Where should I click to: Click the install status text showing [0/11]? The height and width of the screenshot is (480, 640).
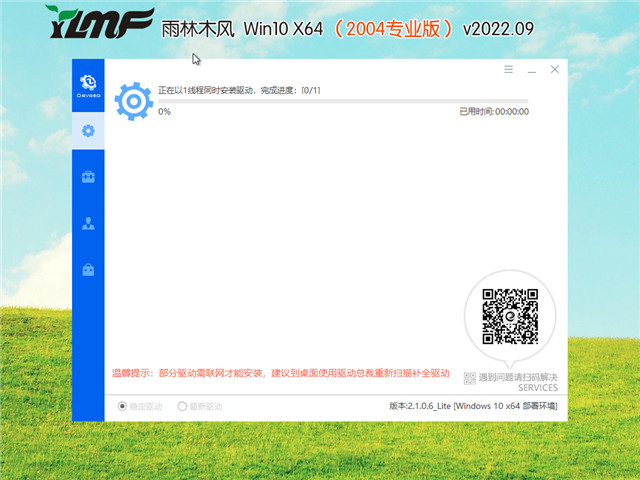tap(239, 90)
